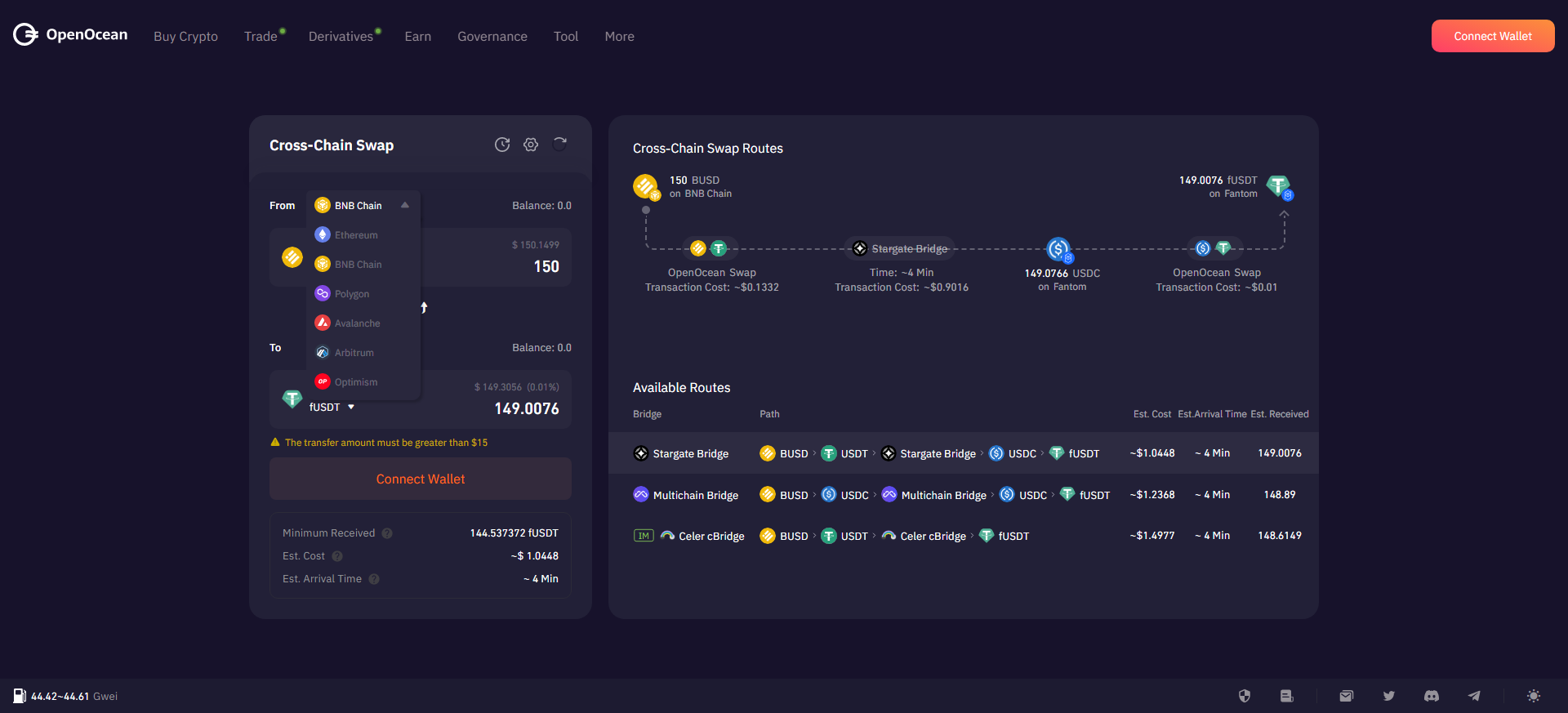This screenshot has width=1568, height=713.
Task: Open the Governance menu
Action: click(492, 37)
